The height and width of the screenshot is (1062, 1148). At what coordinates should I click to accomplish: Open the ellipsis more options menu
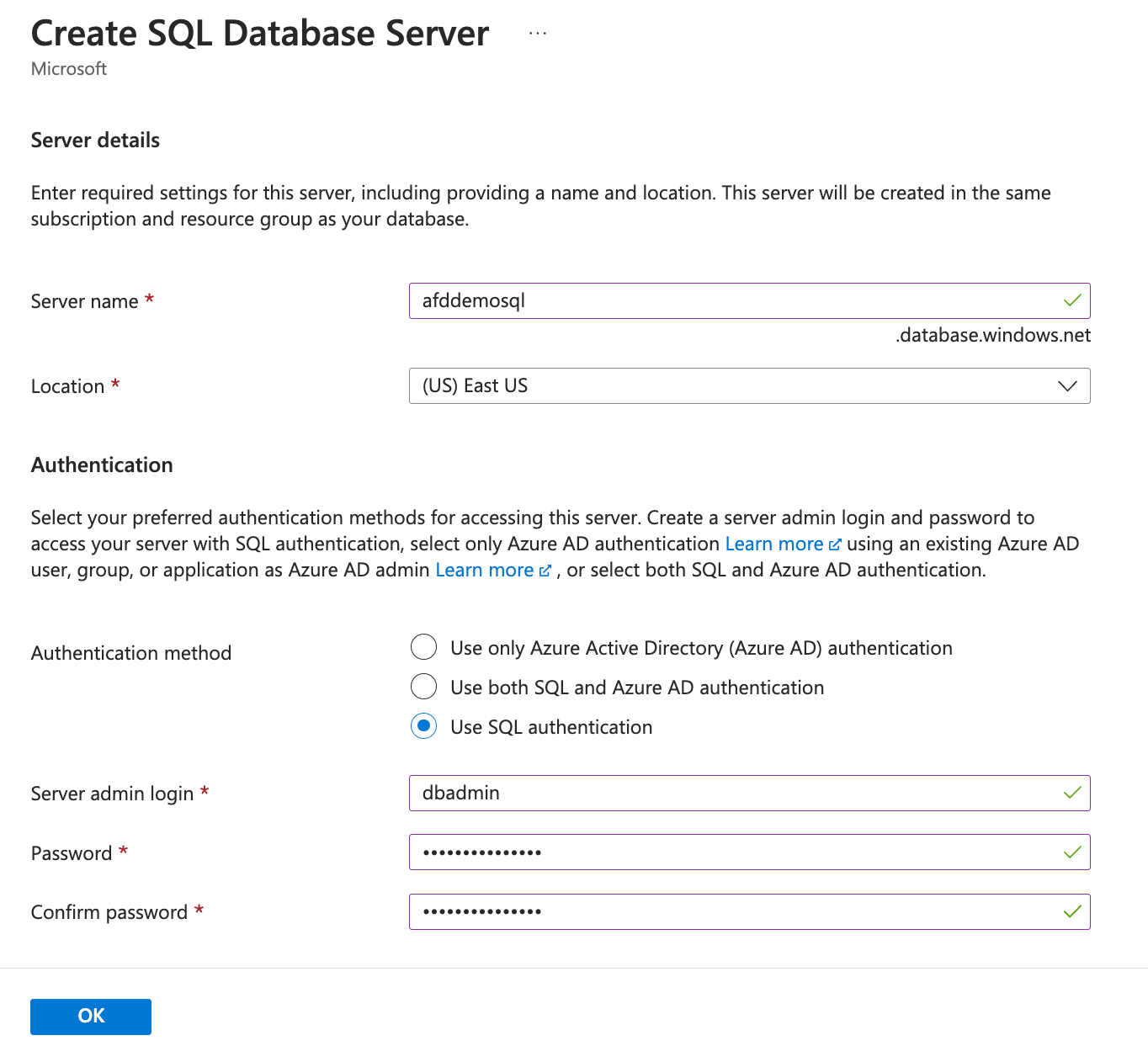(x=538, y=34)
